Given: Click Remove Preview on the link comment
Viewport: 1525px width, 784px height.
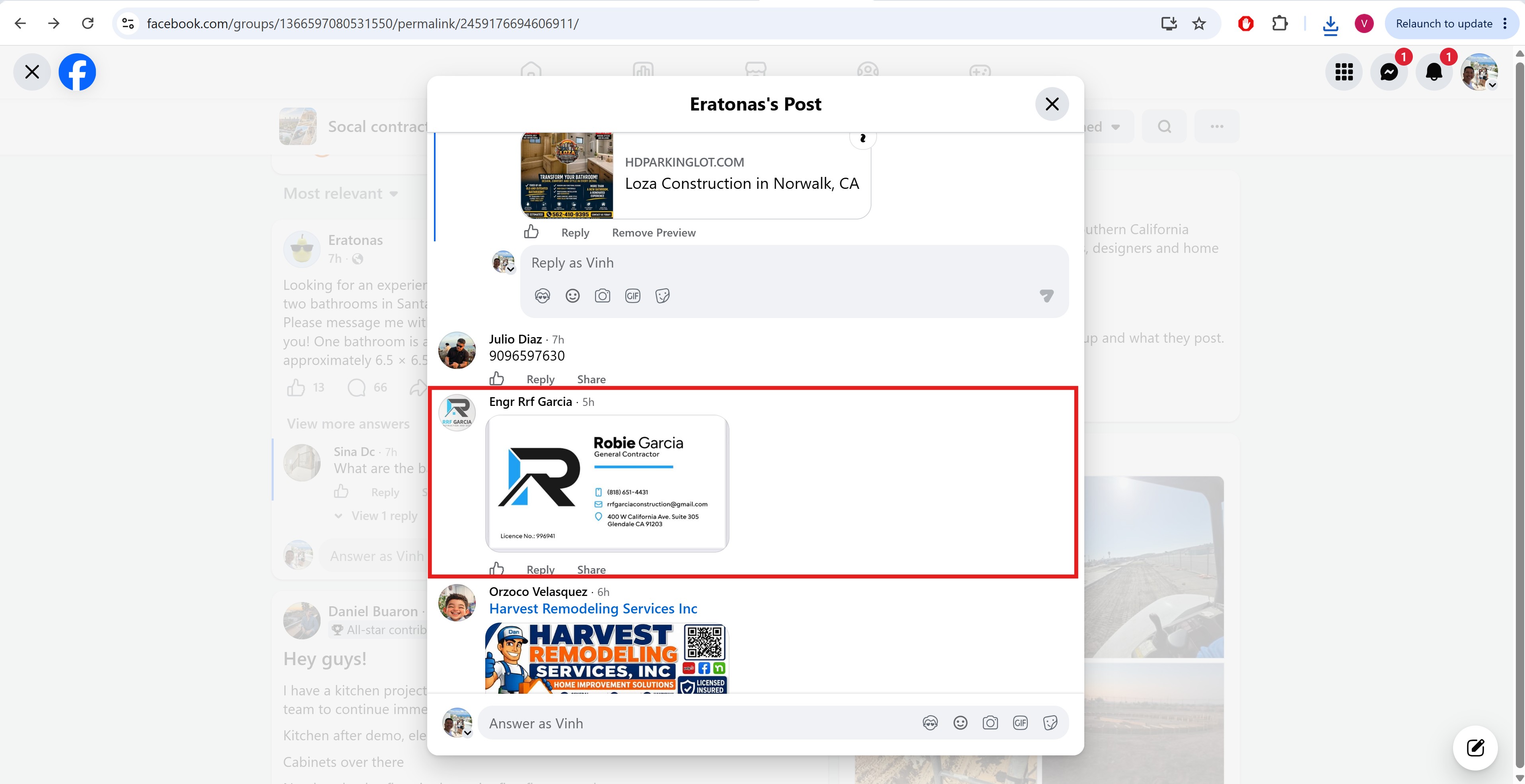Looking at the screenshot, I should click(x=654, y=233).
